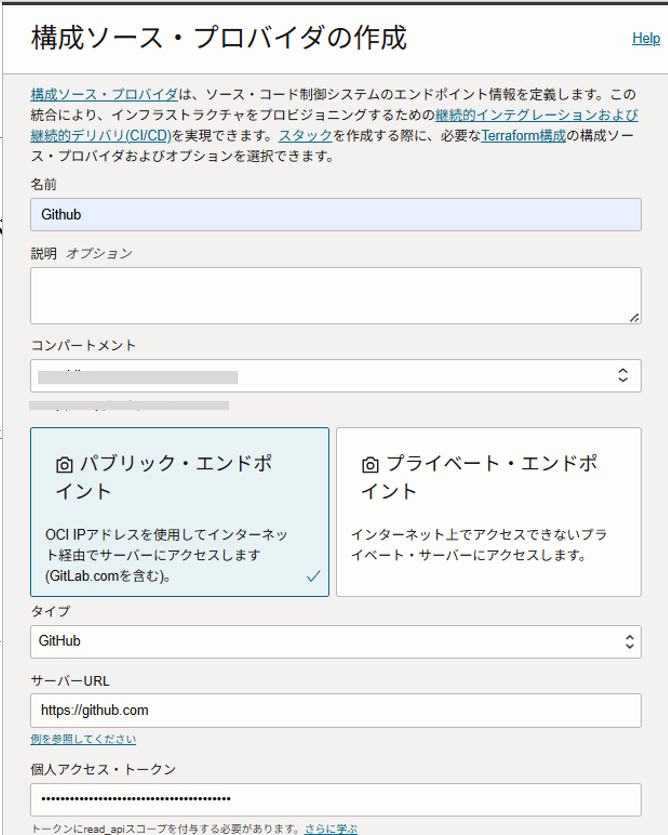Click the camera icon on Private Endpoint card
The width and height of the screenshot is (668, 835).
(x=370, y=465)
